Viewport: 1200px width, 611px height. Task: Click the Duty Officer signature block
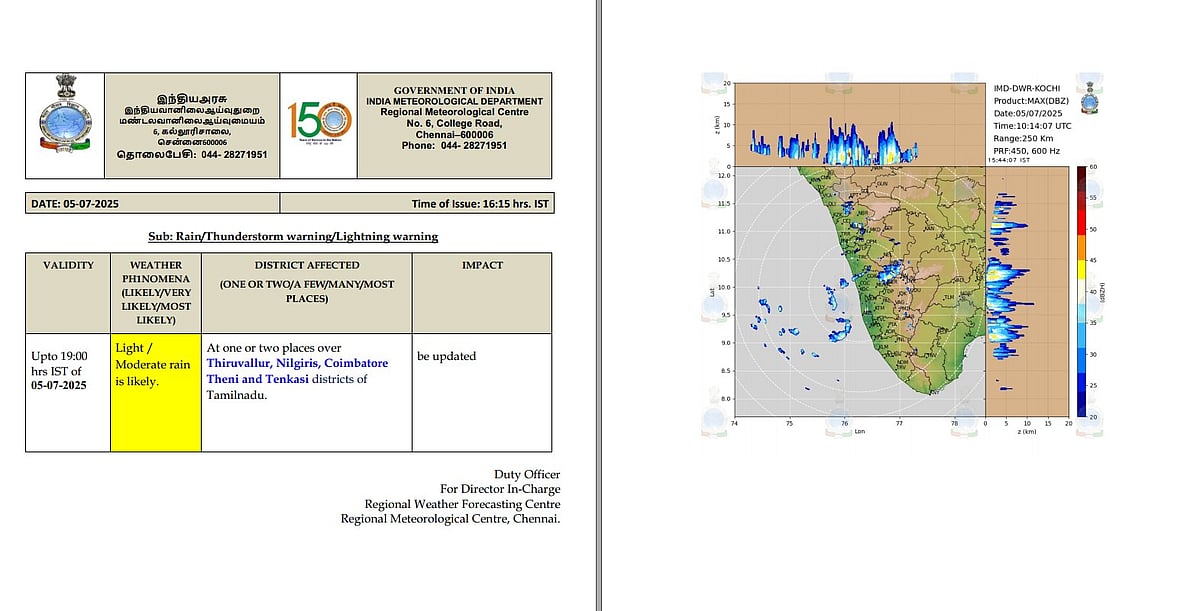click(x=450, y=497)
